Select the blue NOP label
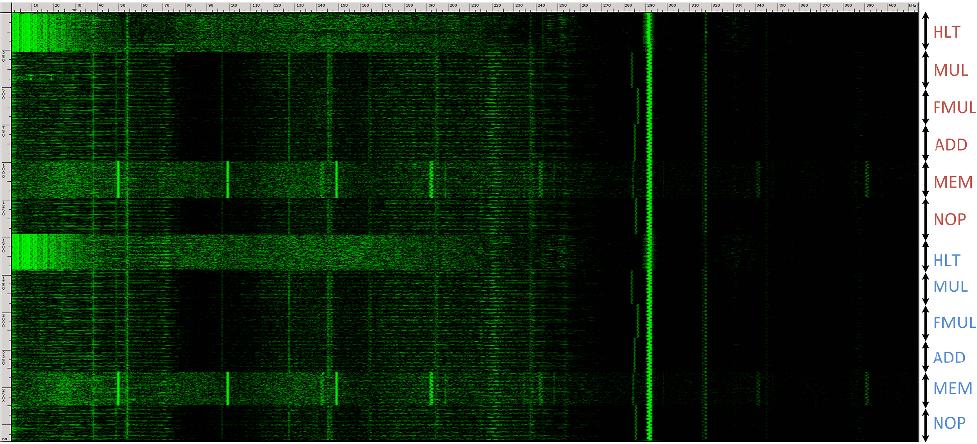The height and width of the screenshot is (444, 977). point(949,423)
